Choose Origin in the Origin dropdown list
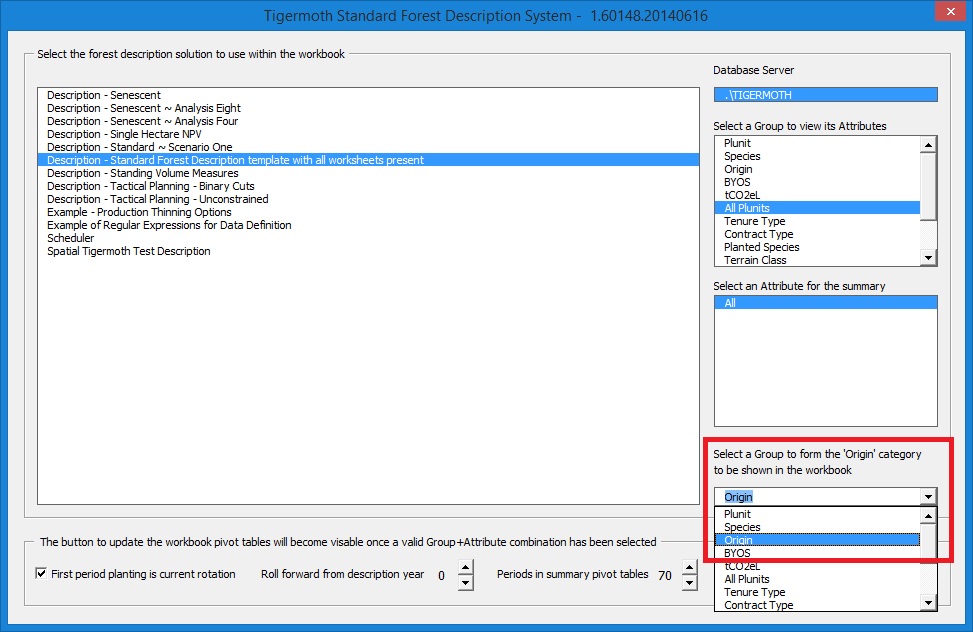Screen dimensions: 973x632 point(818,540)
